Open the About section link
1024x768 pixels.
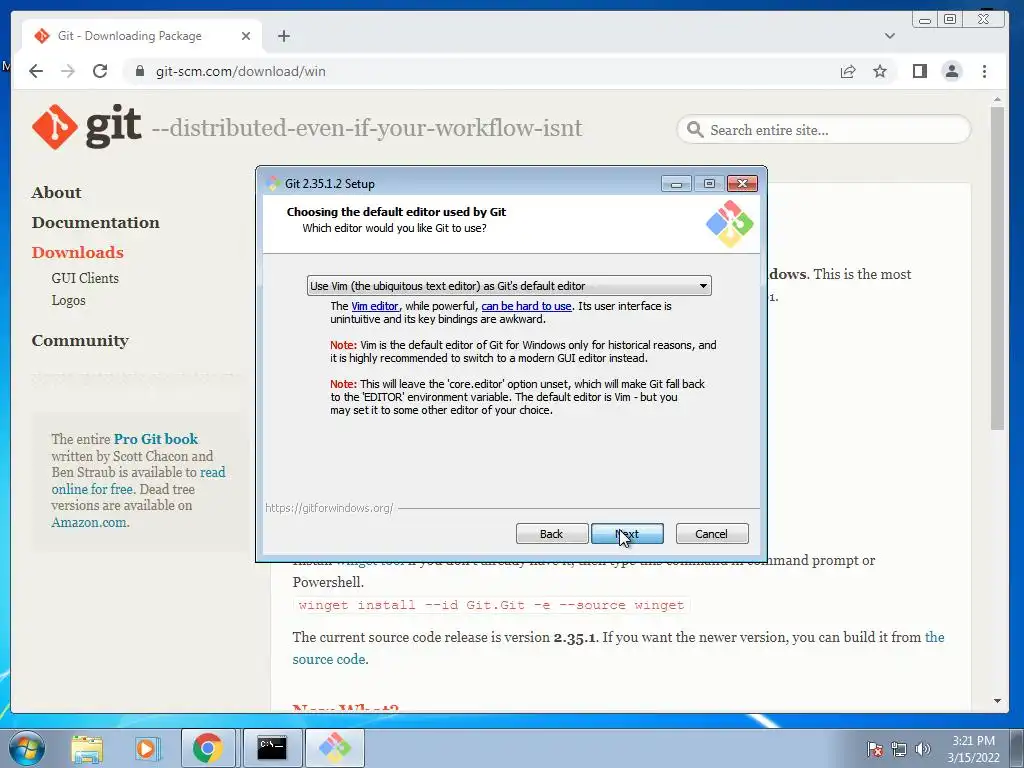pyautogui.click(x=57, y=193)
